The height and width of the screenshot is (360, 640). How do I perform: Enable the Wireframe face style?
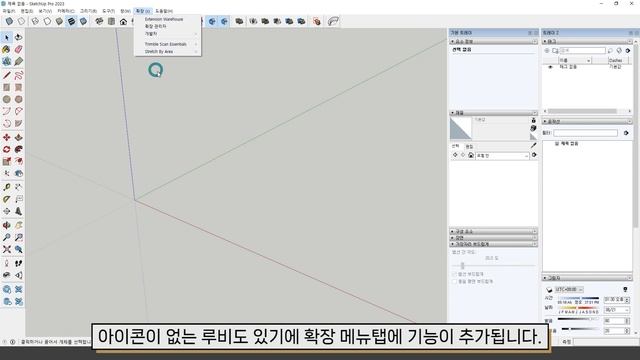pyautogui.click(x=36, y=21)
